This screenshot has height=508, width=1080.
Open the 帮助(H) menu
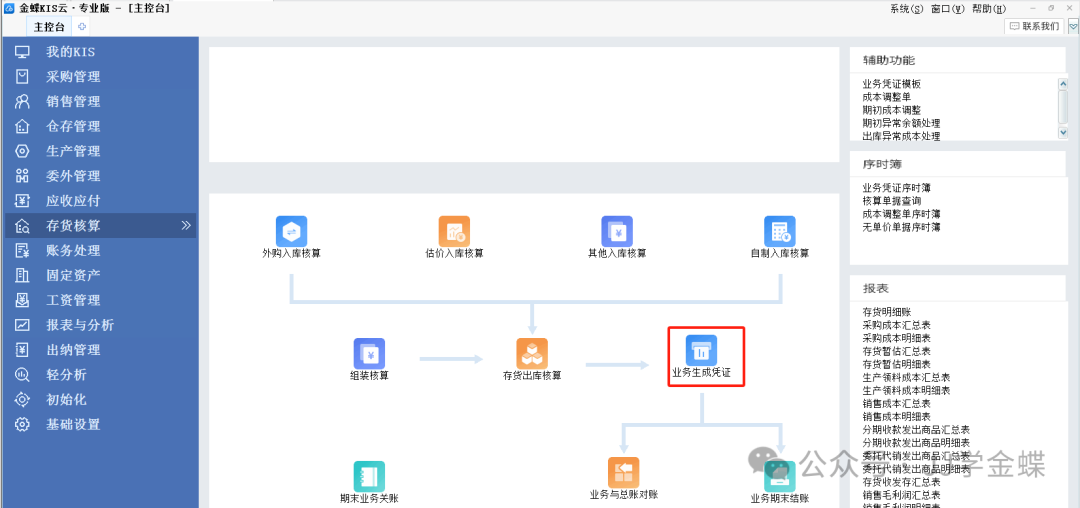988,9
